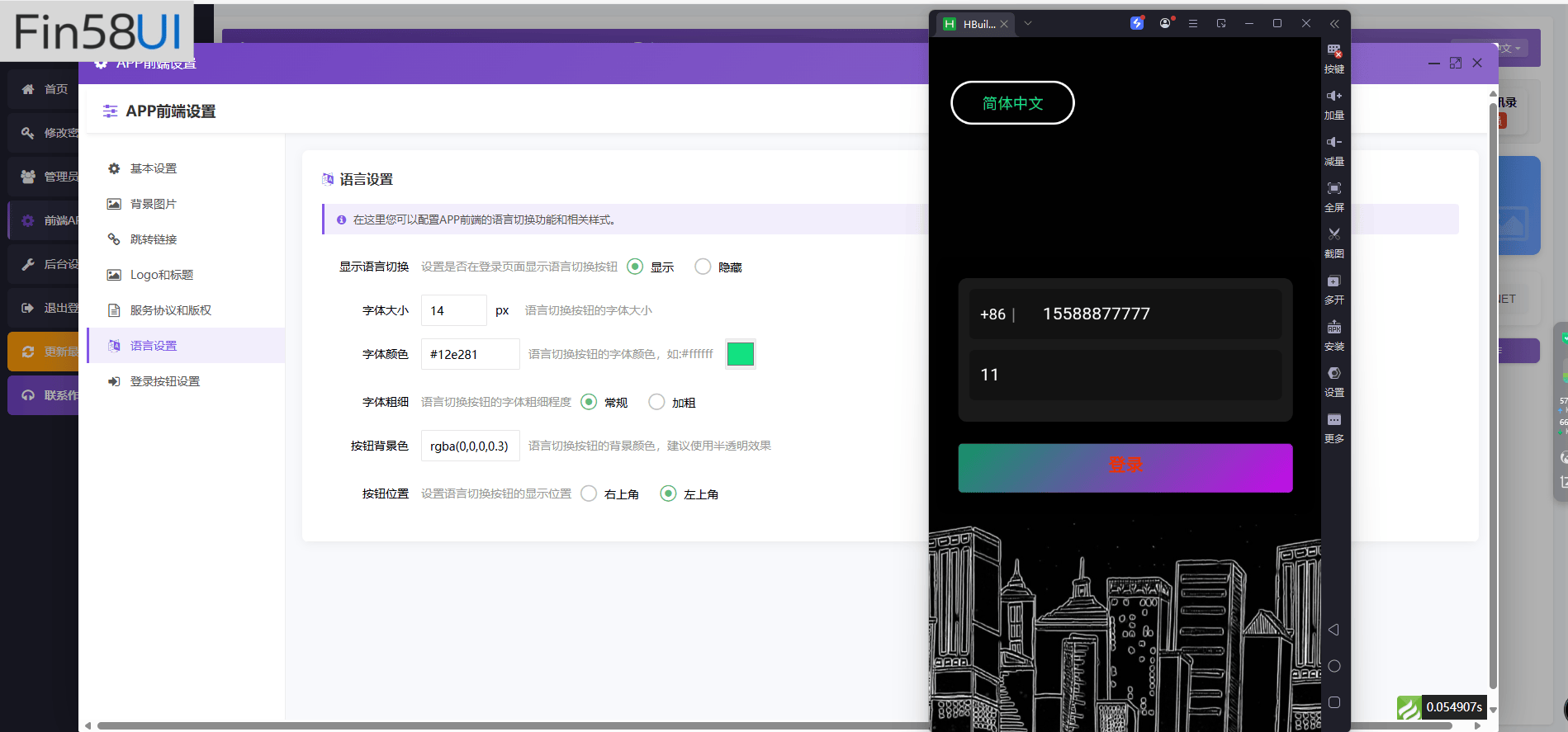Open 后台设置 in left navigation
1568x732 pixels.
[44, 264]
